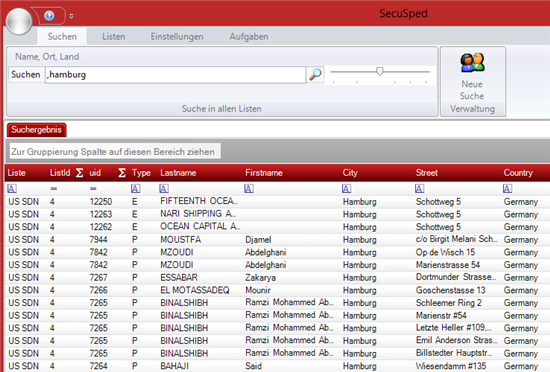
Task: Click the street c/o Birgit Melani Sch.. cell
Action: coord(457,239)
